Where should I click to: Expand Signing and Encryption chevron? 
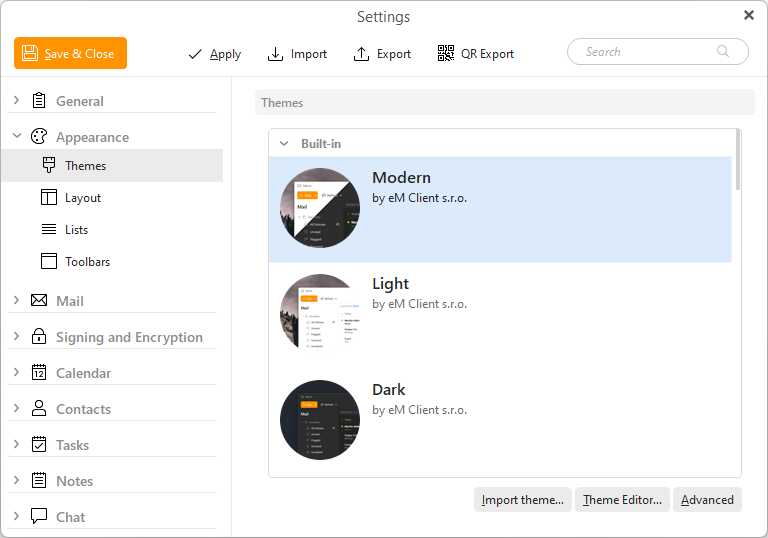pos(17,336)
